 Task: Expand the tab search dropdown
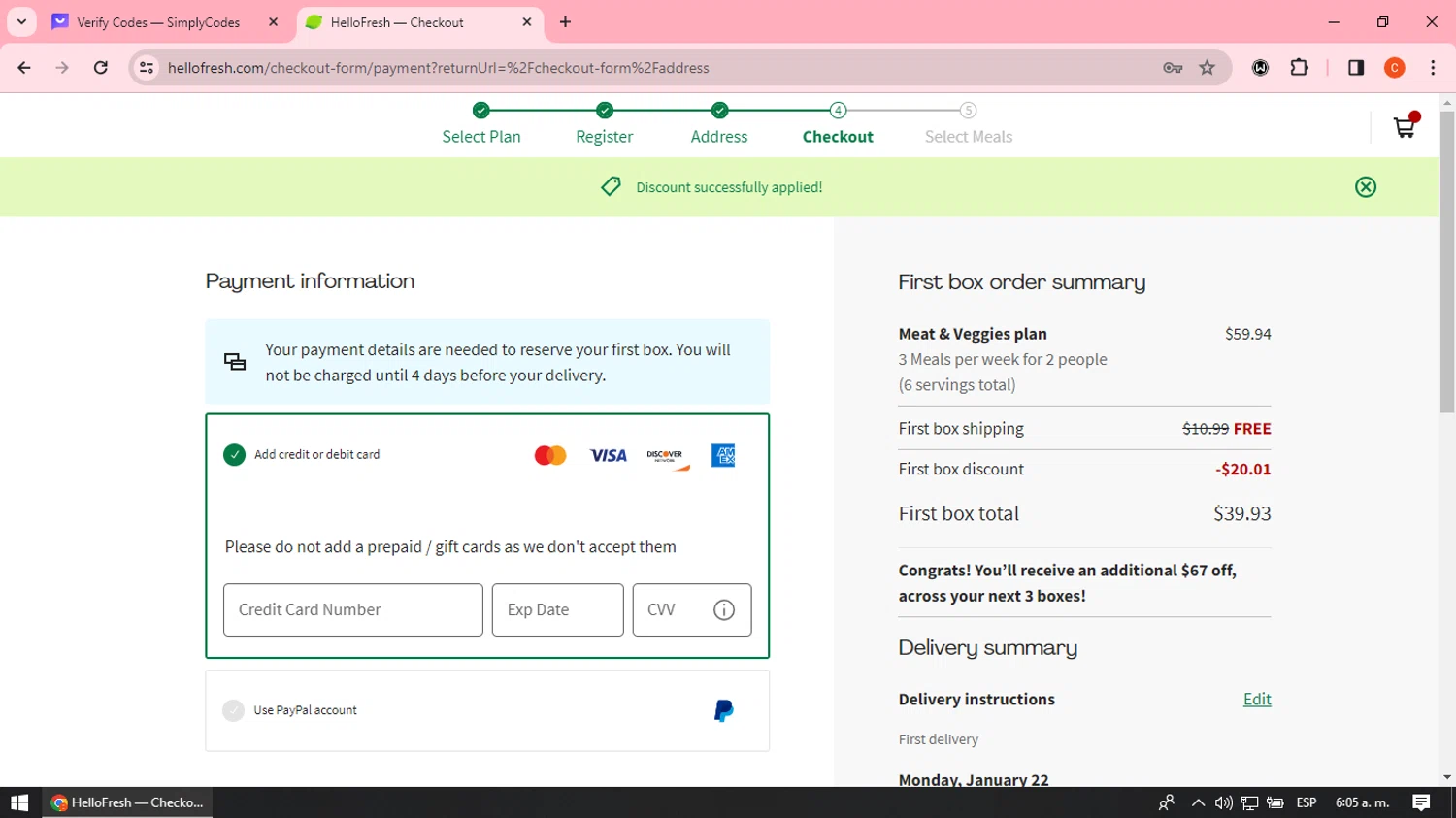click(21, 22)
